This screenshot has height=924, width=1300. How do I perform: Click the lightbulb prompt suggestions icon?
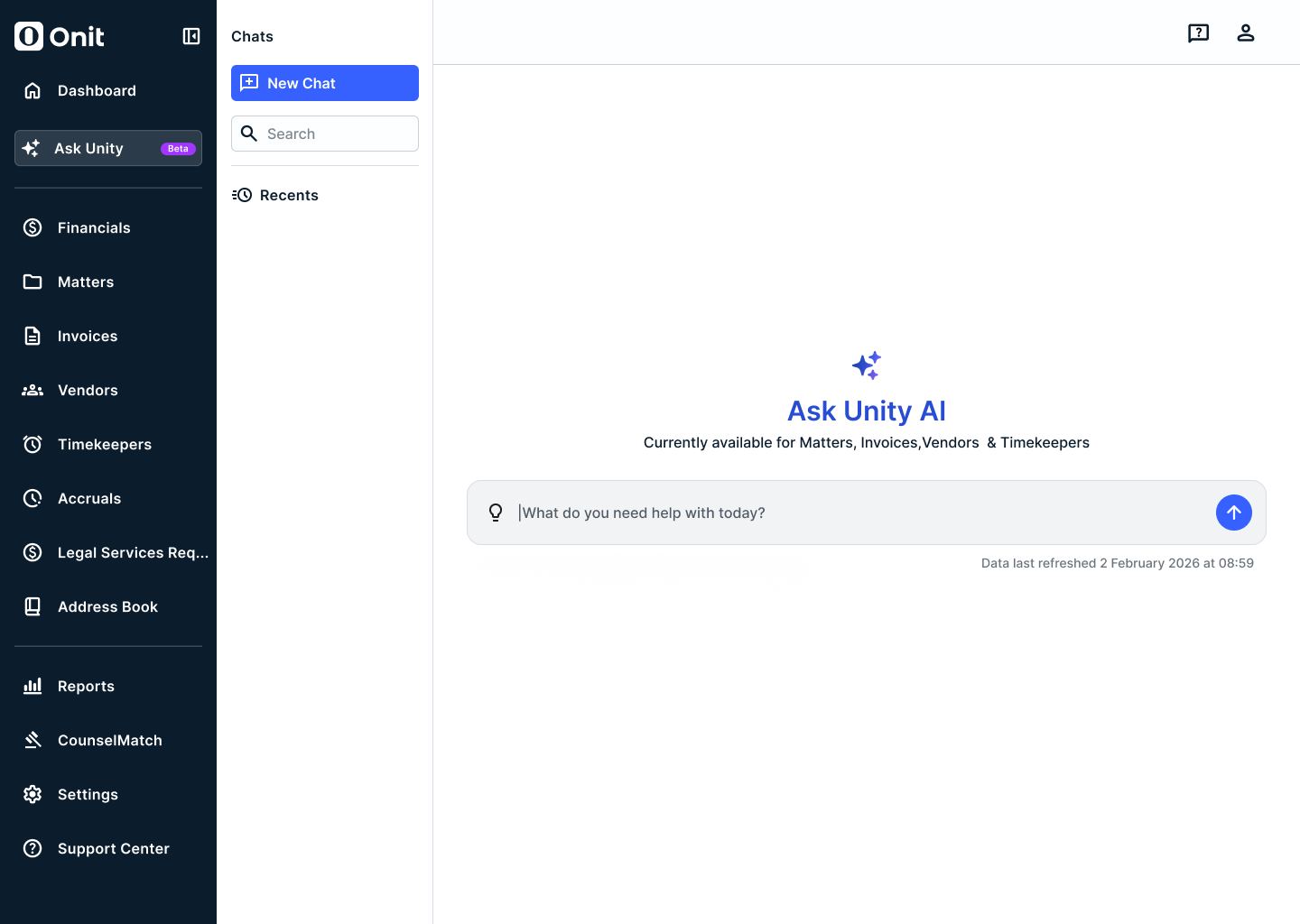(x=496, y=513)
